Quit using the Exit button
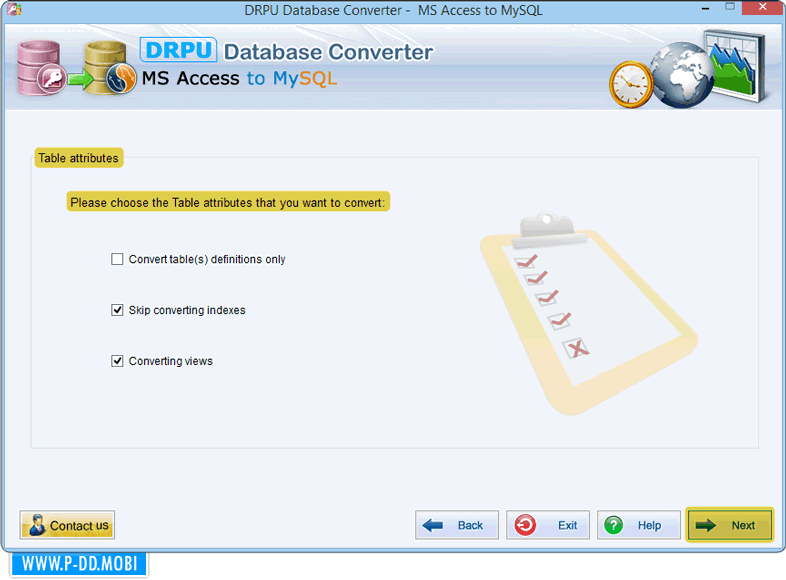786x580 pixels. click(547, 525)
